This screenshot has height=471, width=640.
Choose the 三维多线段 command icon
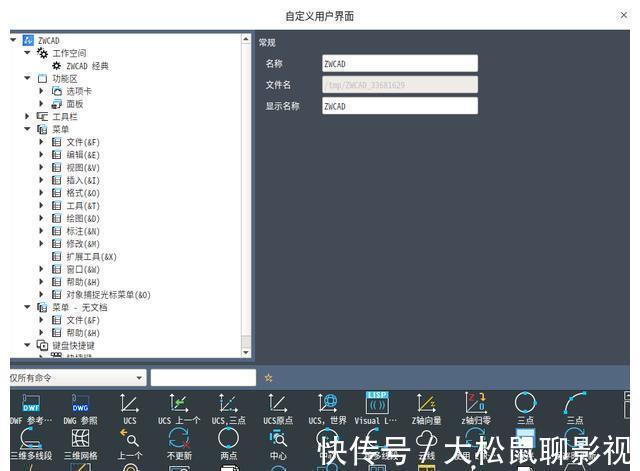click(31, 438)
